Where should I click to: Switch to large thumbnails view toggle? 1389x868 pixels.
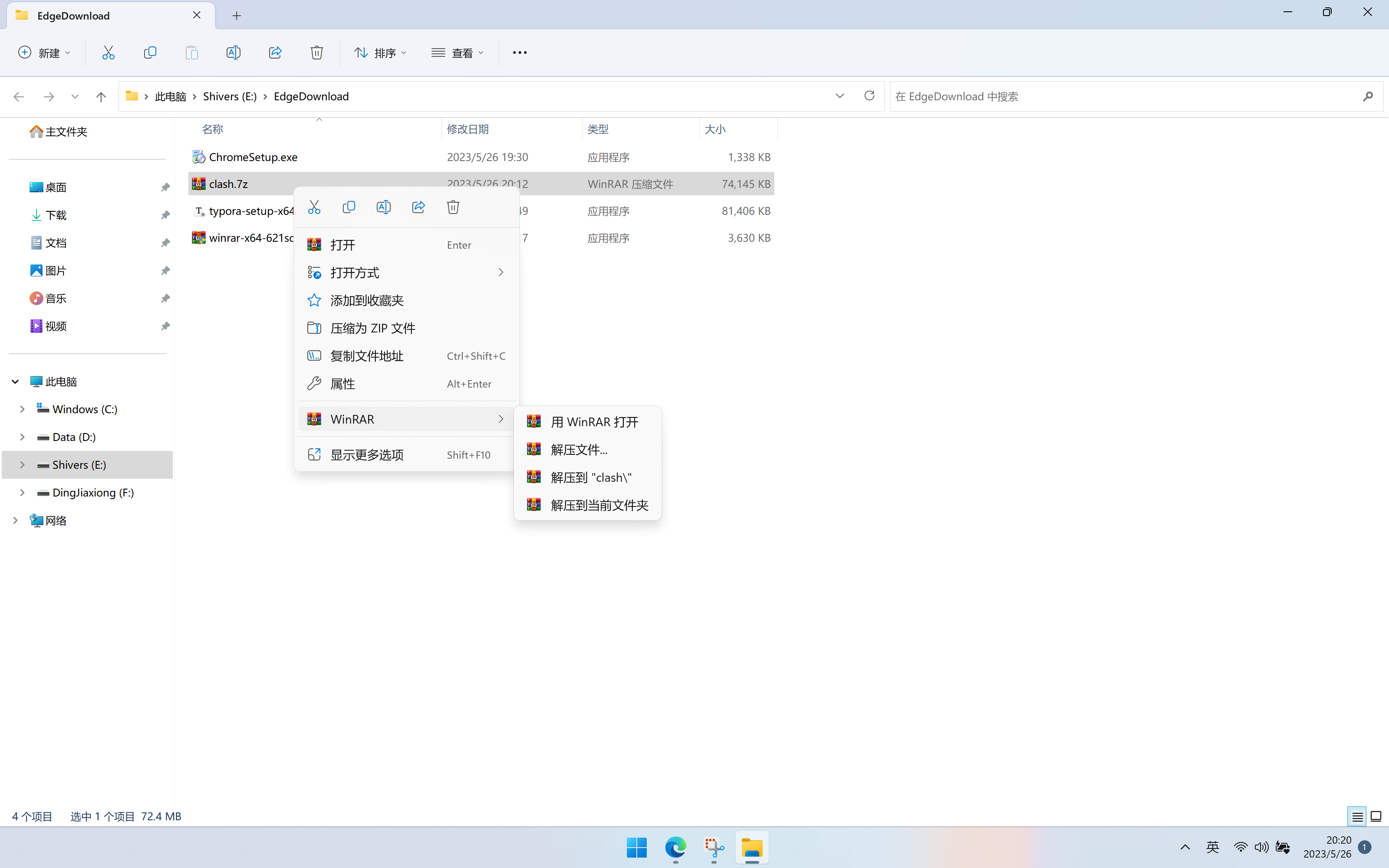click(1376, 816)
